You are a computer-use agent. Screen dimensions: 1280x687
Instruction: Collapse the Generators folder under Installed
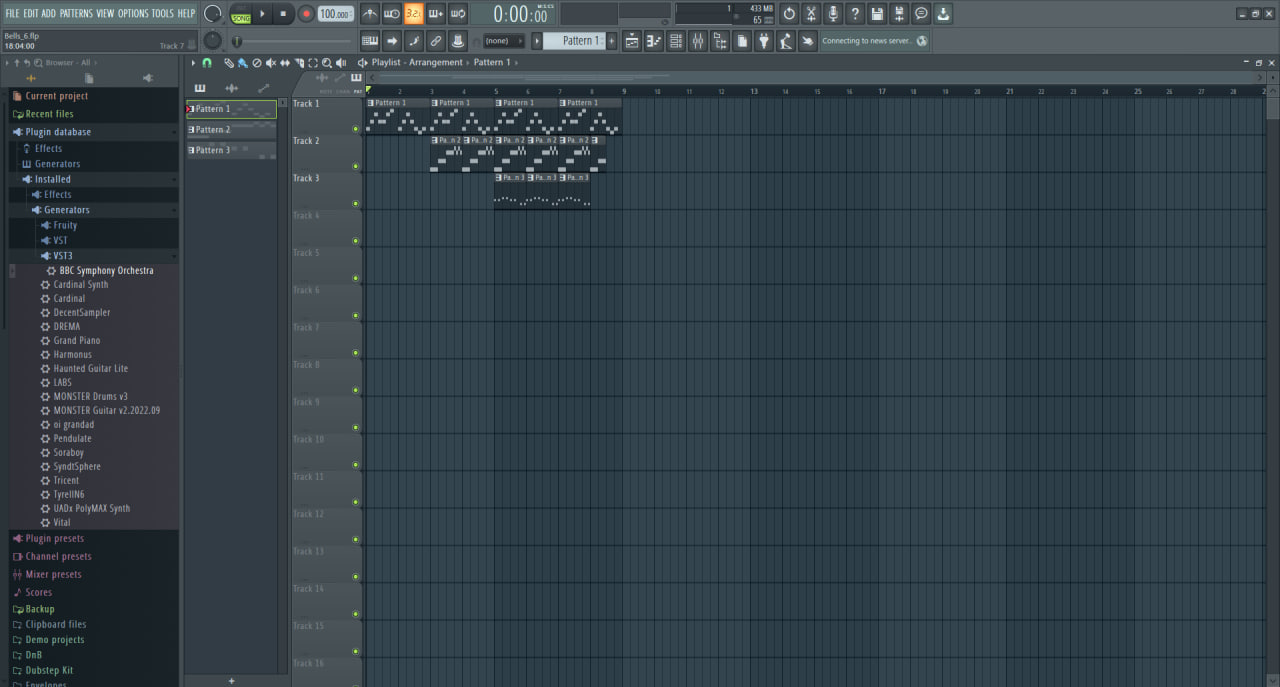coord(66,210)
